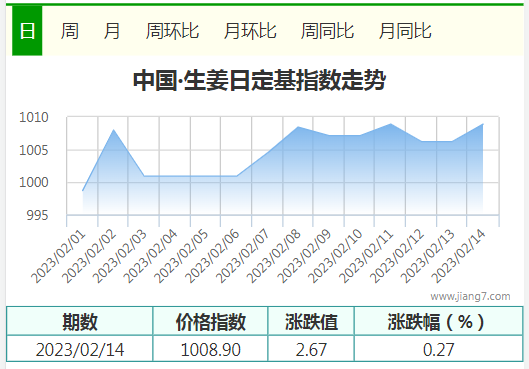The height and width of the screenshot is (369, 529).
Task: Switch to the 月 monthly tab
Action: (112, 31)
